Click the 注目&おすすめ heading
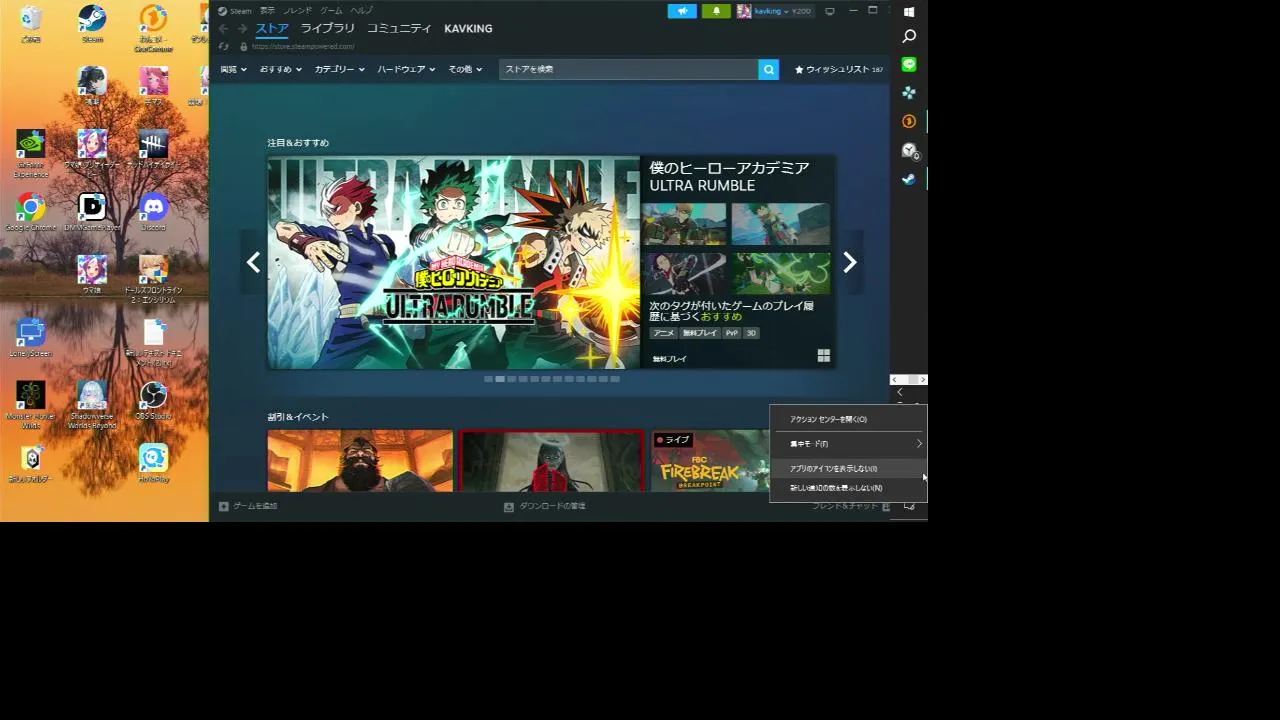The height and width of the screenshot is (720, 1280). (298, 143)
